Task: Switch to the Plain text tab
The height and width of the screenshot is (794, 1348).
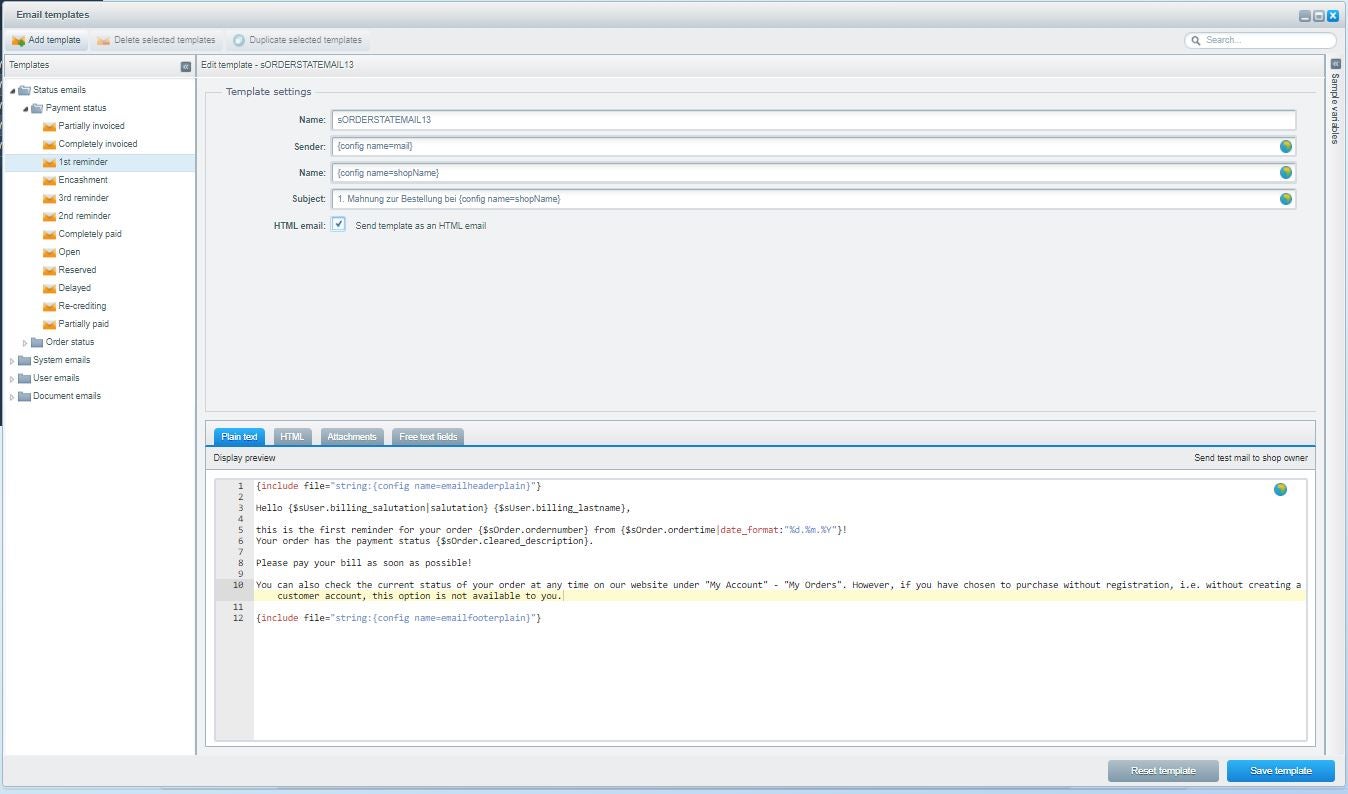Action: tap(239, 437)
